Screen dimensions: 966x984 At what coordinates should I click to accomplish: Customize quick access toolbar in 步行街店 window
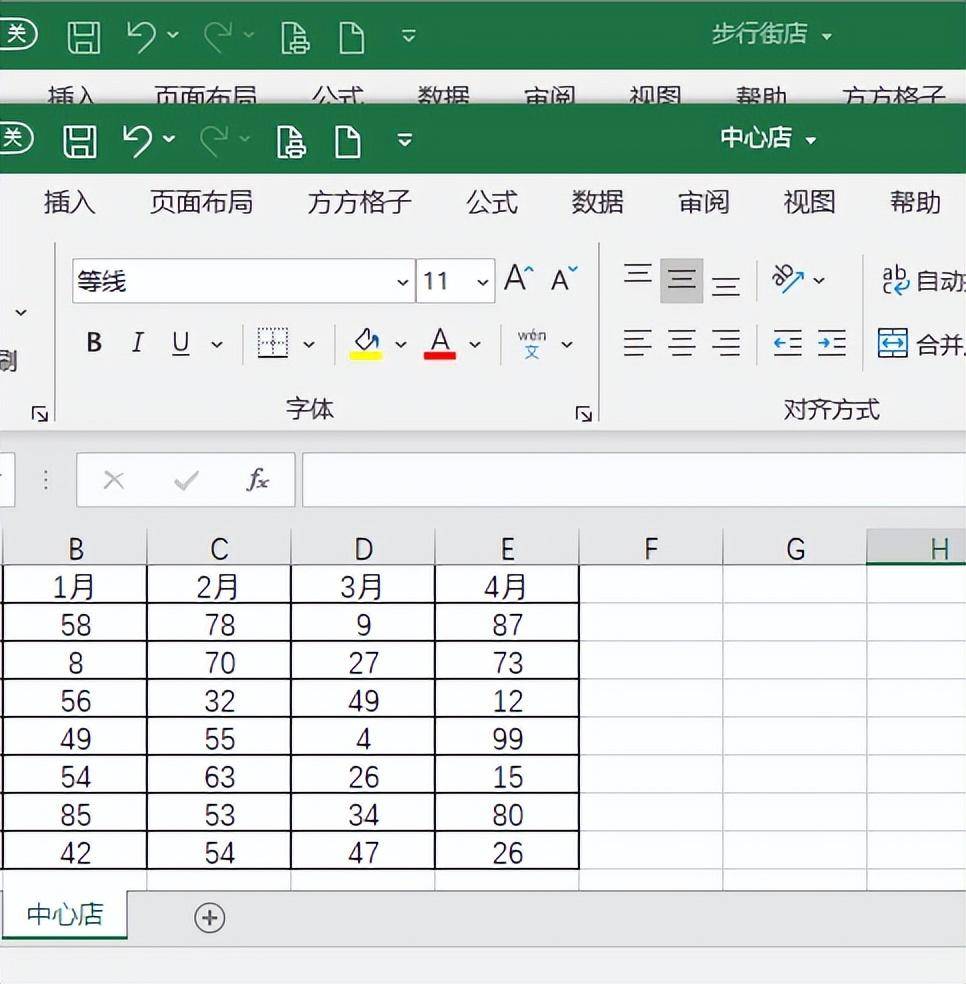pyautogui.click(x=409, y=36)
